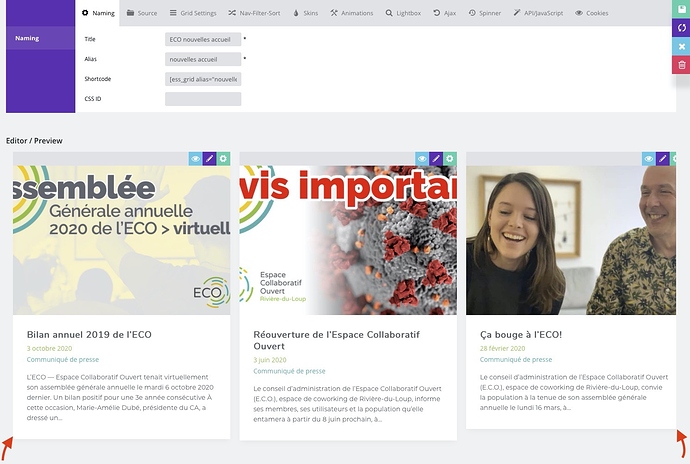Screen dimensions: 690x464
Task: Open the Nav-Filter-Sort tab
Action: pyautogui.click(x=254, y=13)
